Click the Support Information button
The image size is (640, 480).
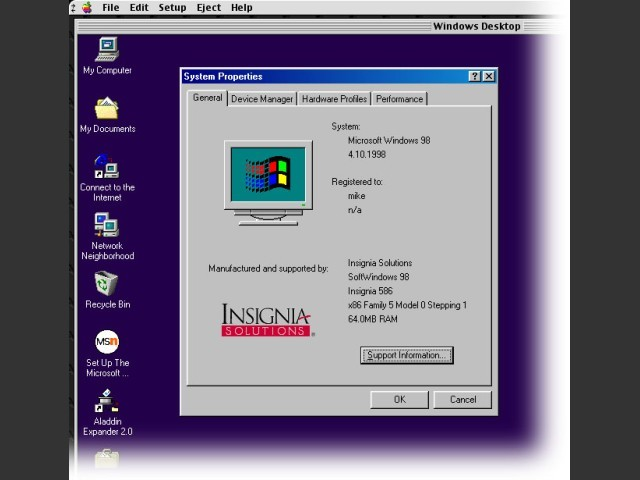(x=406, y=355)
